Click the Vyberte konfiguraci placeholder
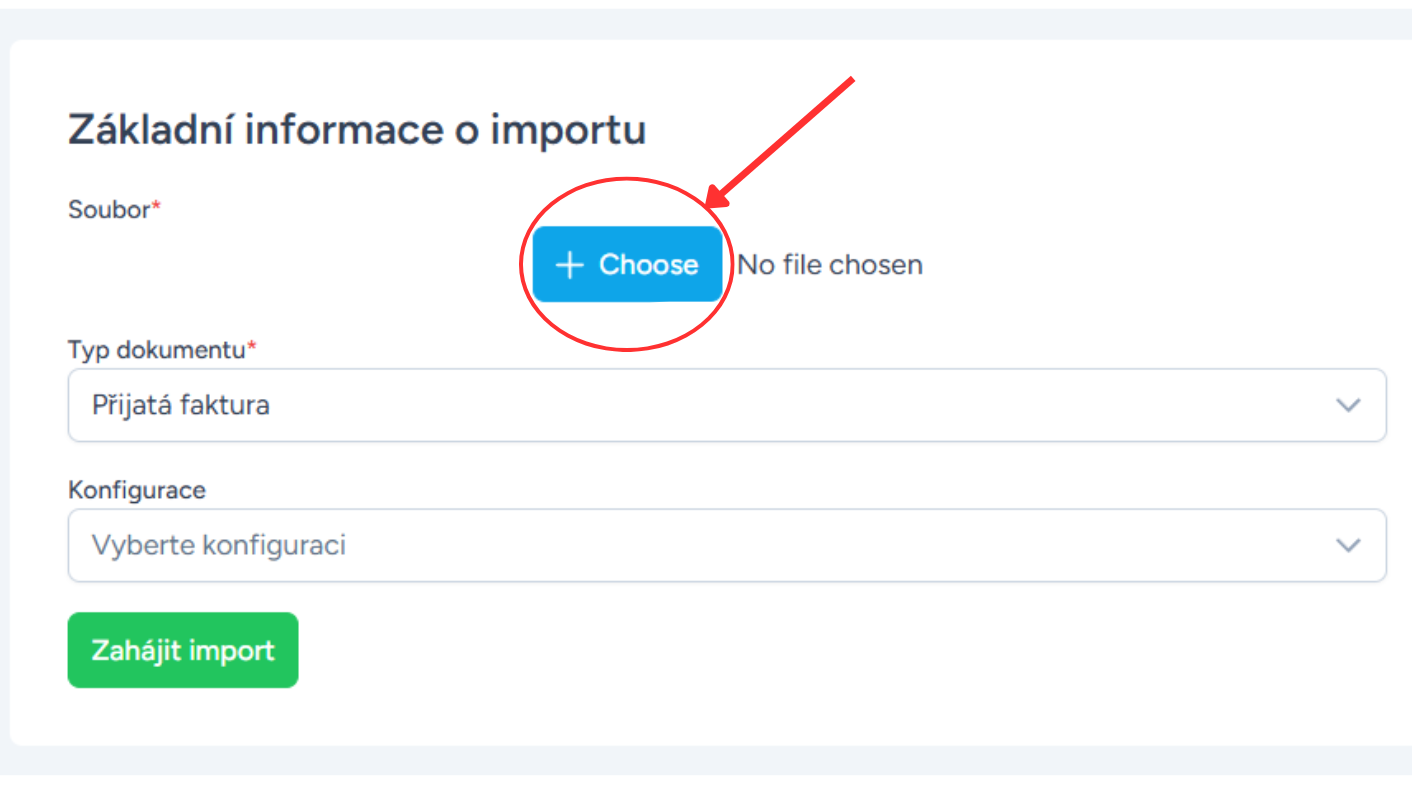This screenshot has height=786, width=1412. [x=219, y=546]
